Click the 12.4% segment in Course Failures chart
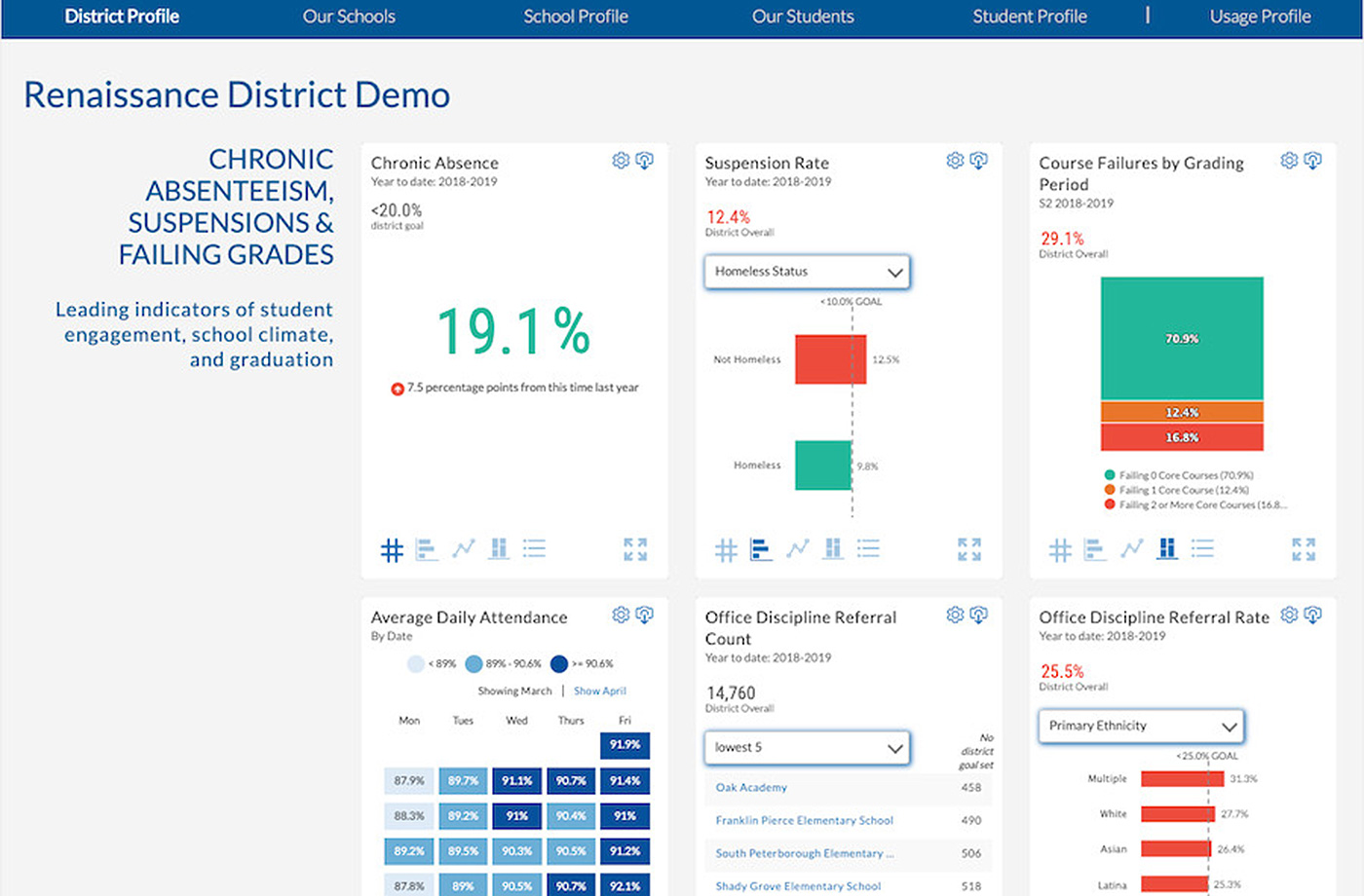The height and width of the screenshot is (896, 1364). pos(1182,412)
